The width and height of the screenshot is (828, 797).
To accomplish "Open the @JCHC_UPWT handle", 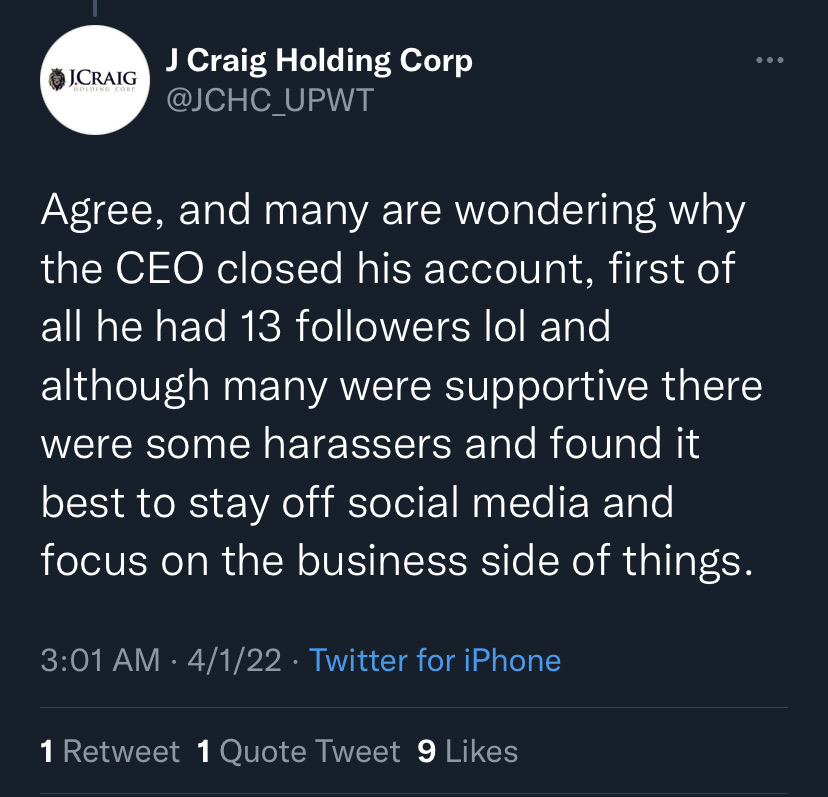I will point(267,100).
